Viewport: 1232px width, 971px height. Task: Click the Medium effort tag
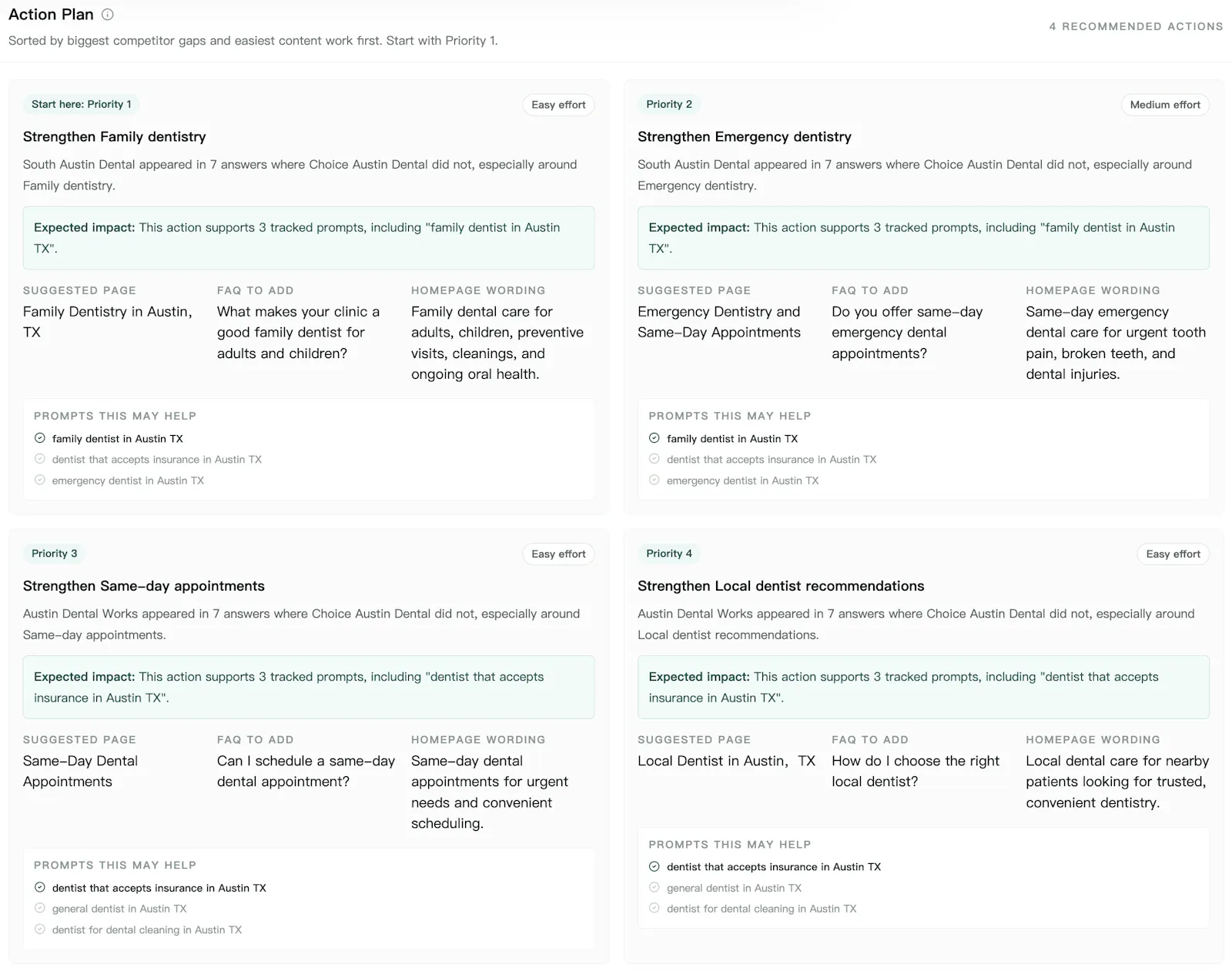coord(1165,105)
